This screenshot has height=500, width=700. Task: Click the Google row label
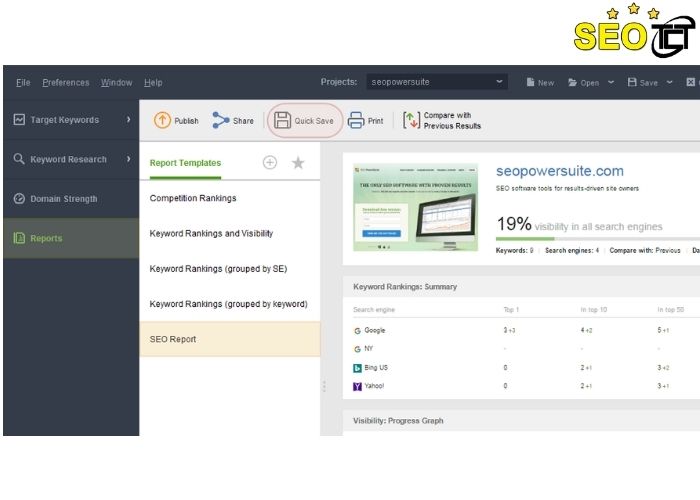(375, 330)
